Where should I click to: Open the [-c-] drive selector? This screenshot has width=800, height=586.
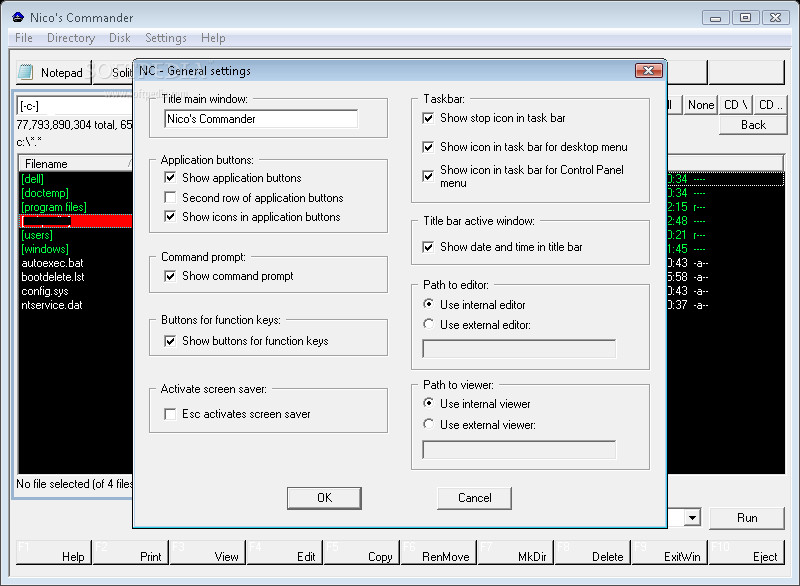coord(76,106)
